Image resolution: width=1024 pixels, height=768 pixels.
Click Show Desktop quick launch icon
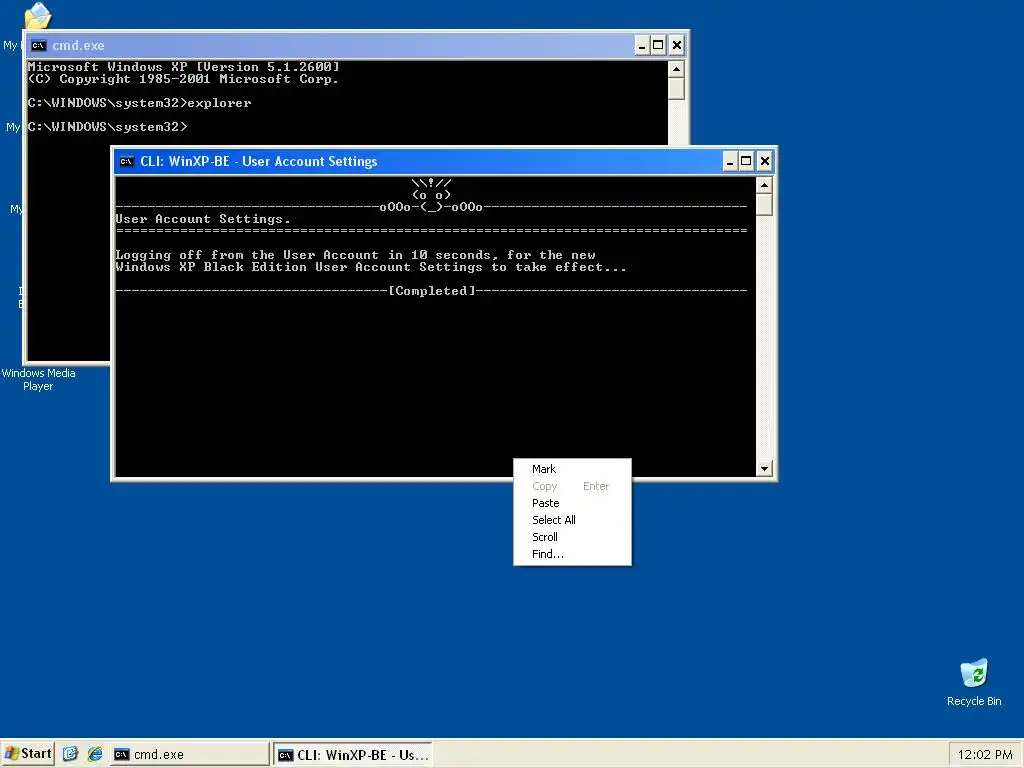(x=71, y=754)
